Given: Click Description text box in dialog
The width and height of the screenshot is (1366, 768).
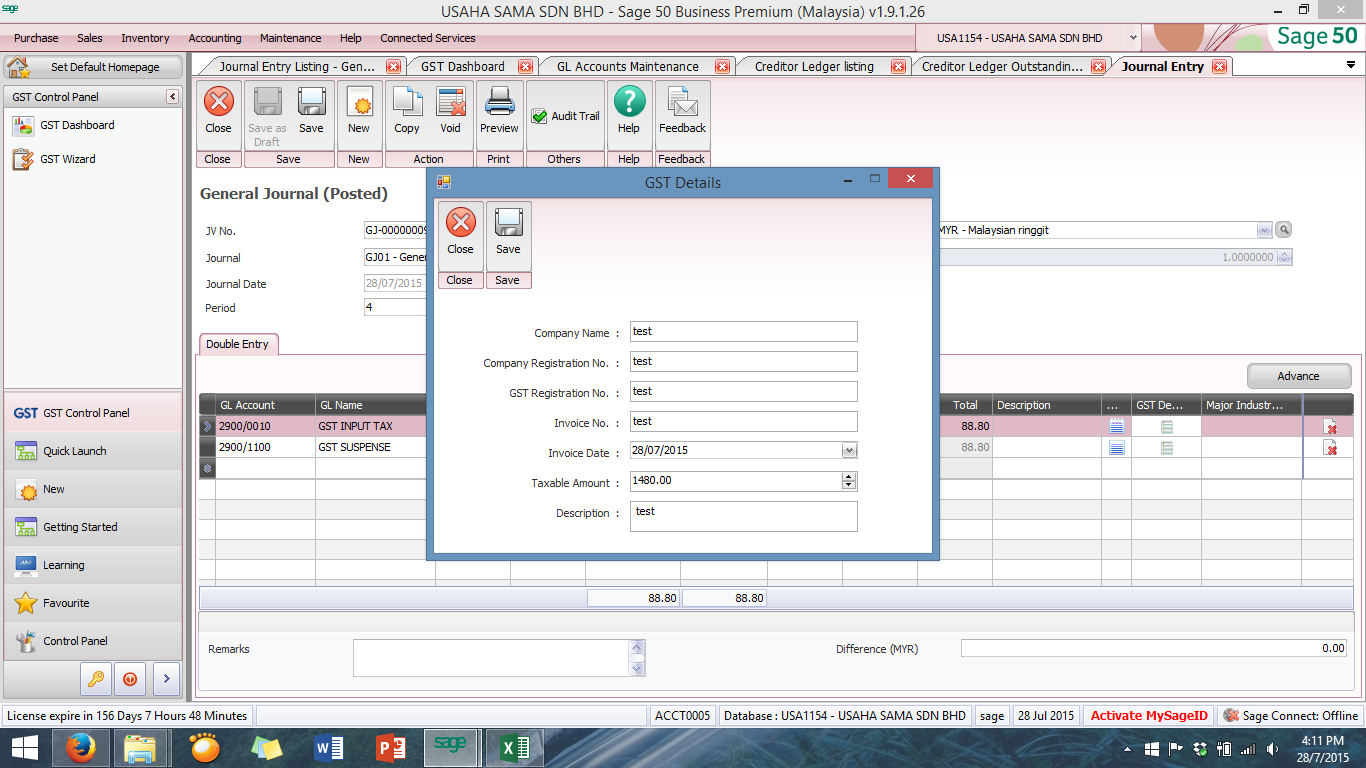Looking at the screenshot, I should point(744,516).
